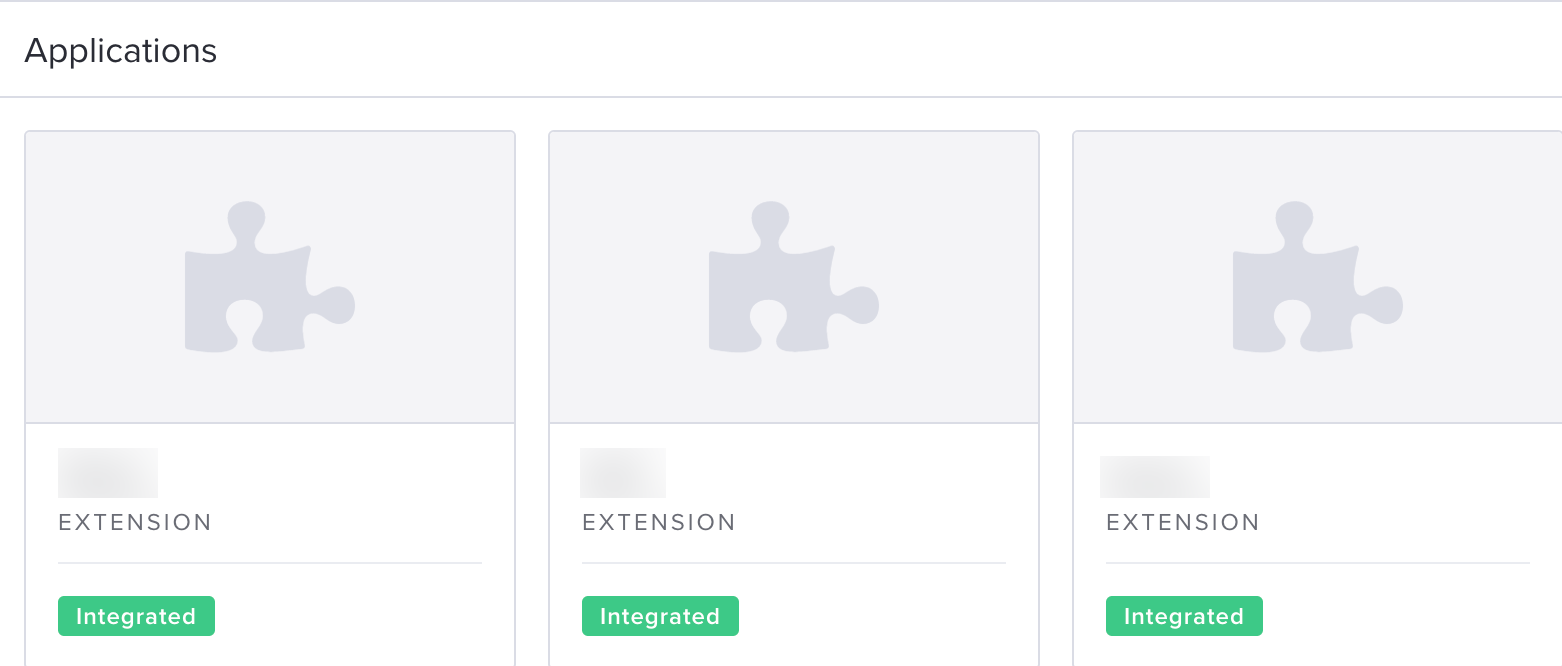Click the Applications page heading

pyautogui.click(x=121, y=51)
